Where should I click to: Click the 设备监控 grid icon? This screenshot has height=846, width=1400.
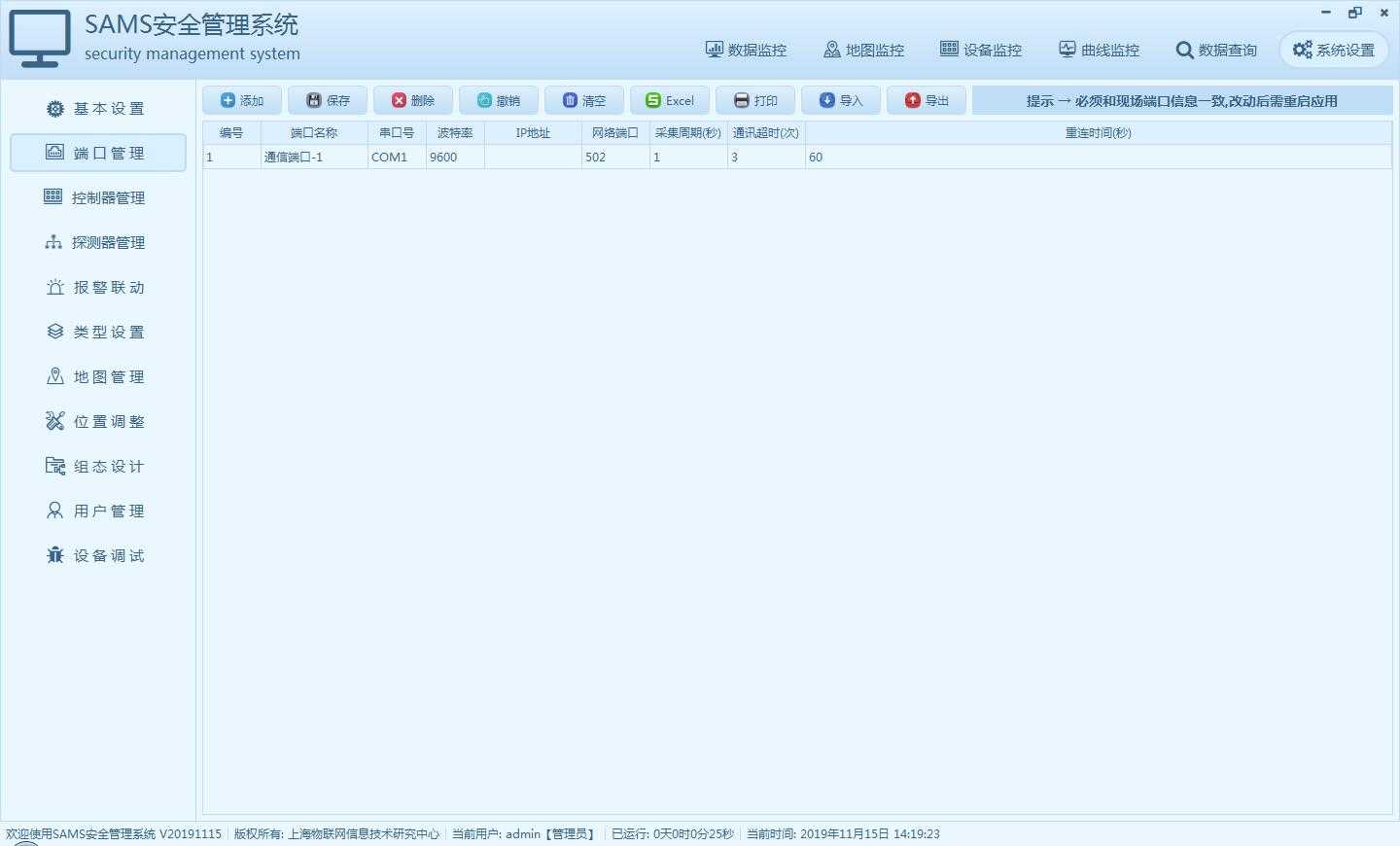click(x=949, y=49)
